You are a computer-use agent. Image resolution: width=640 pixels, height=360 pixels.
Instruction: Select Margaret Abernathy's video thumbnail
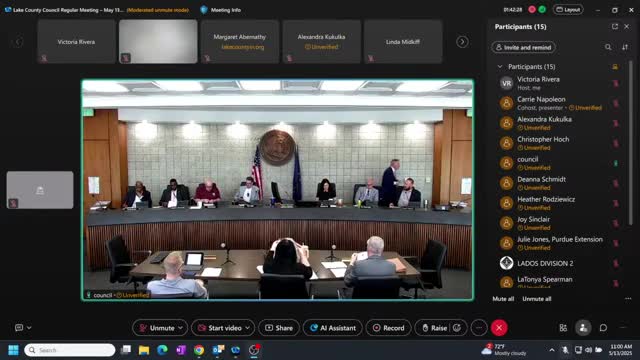click(240, 42)
